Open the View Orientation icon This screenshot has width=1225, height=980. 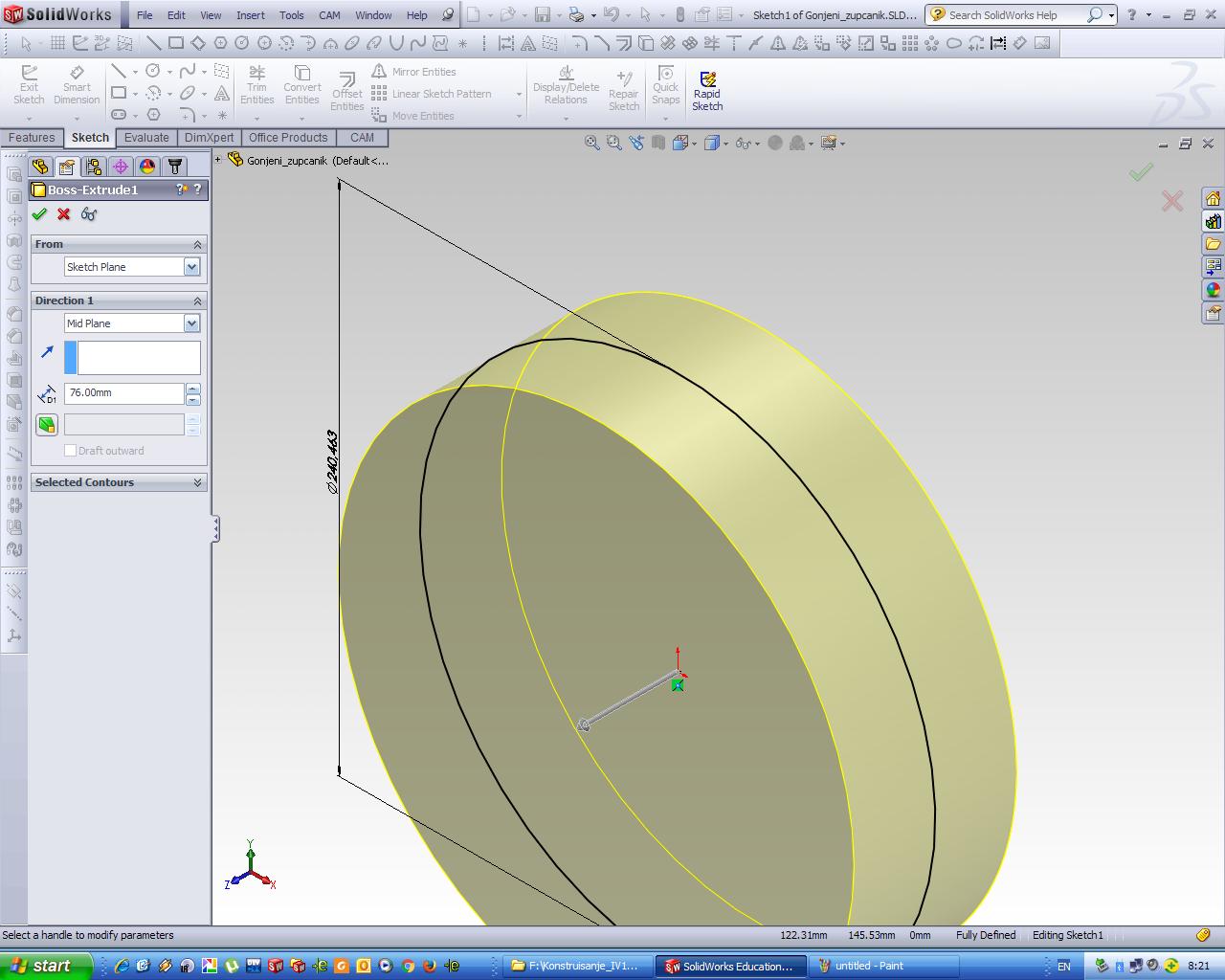[x=679, y=143]
